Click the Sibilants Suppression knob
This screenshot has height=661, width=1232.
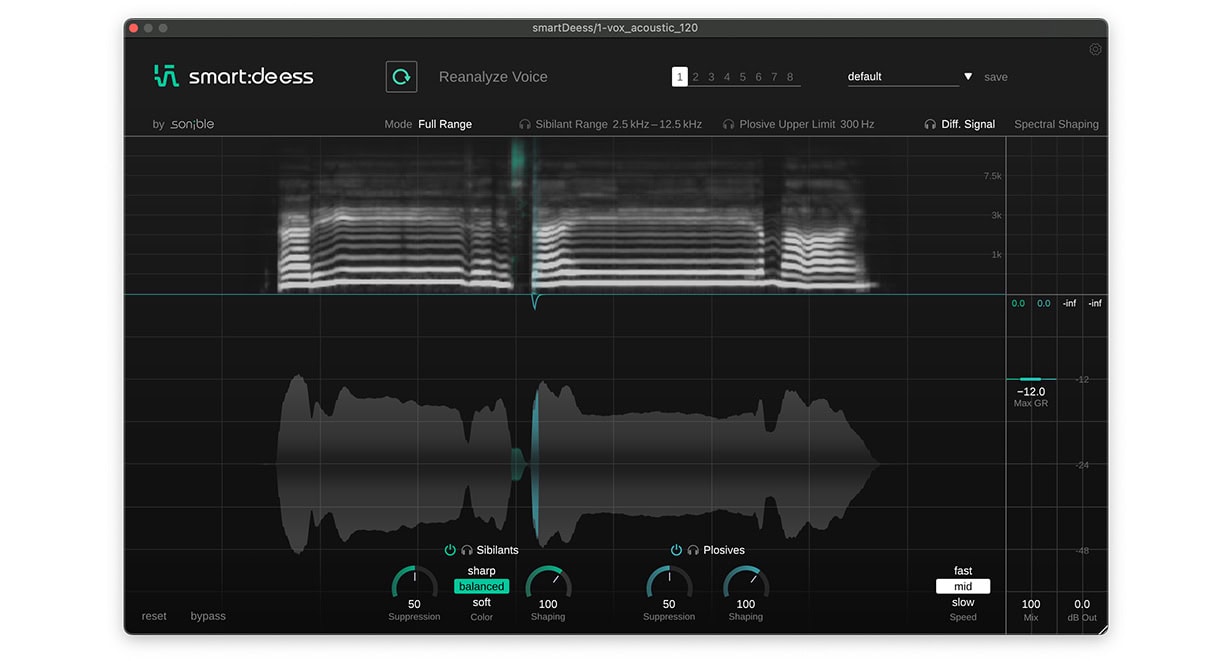click(x=414, y=582)
